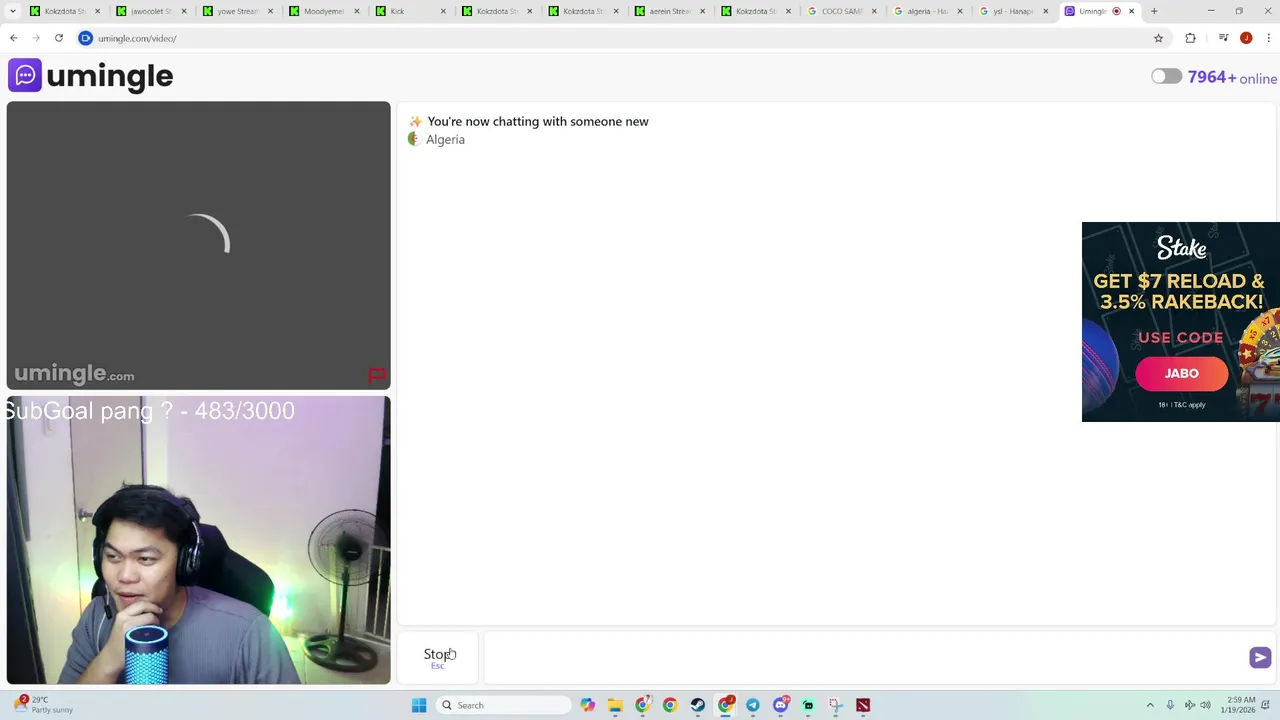1280x720 pixels.
Task: Click your own webcam preview
Action: (198, 540)
